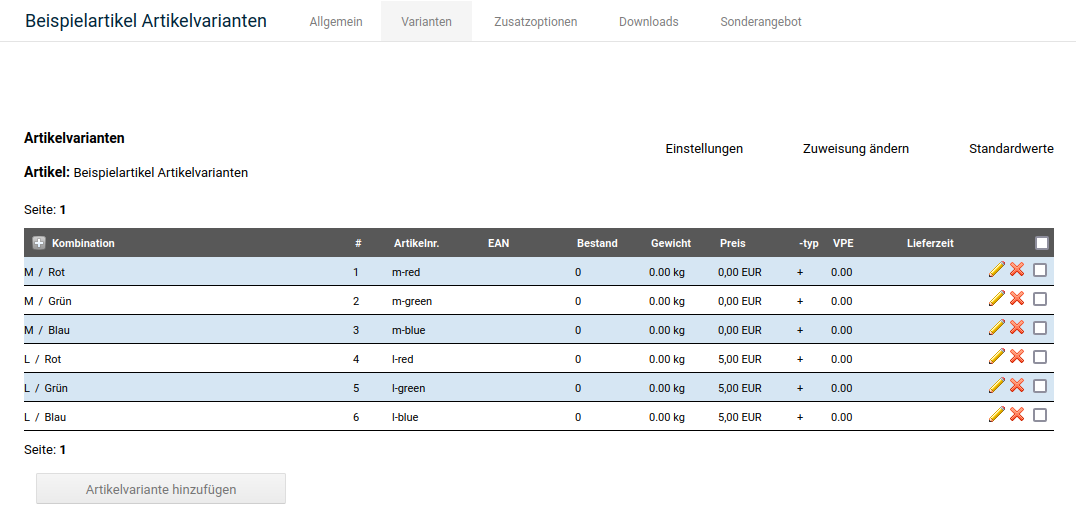Viewport: 1076px width, 519px height.
Task: Click pencil icon for m-green variant
Action: click(996, 298)
